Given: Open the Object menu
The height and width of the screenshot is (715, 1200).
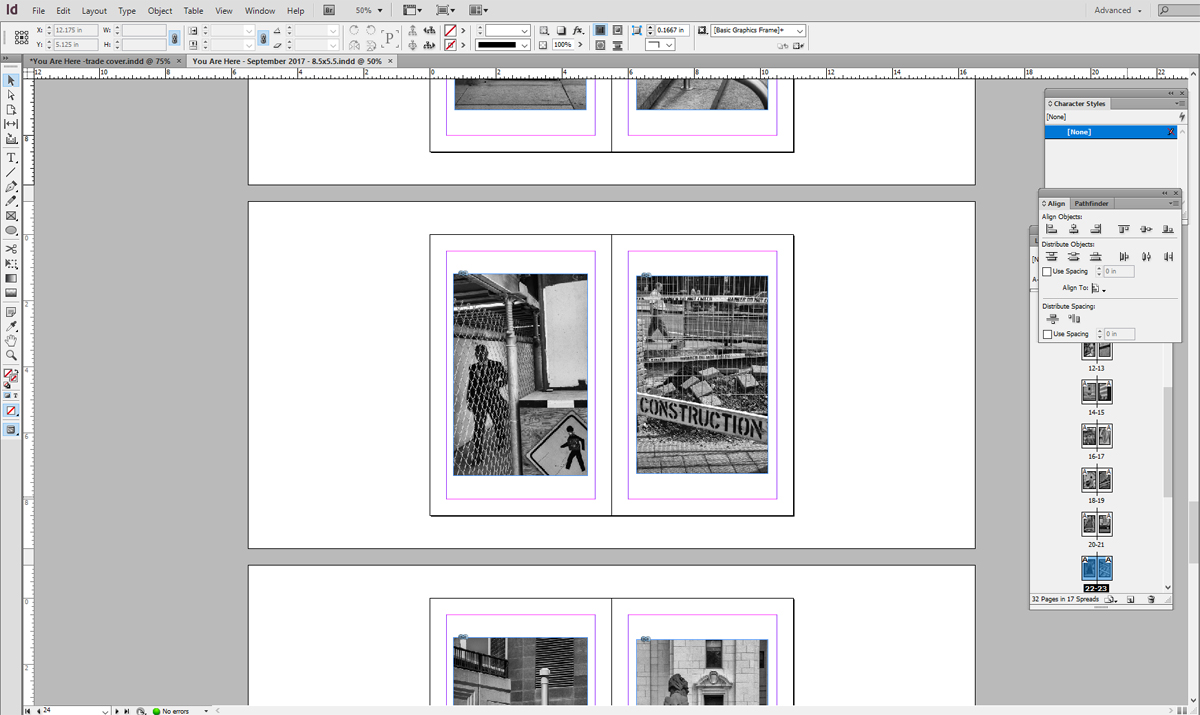Looking at the screenshot, I should pos(160,10).
